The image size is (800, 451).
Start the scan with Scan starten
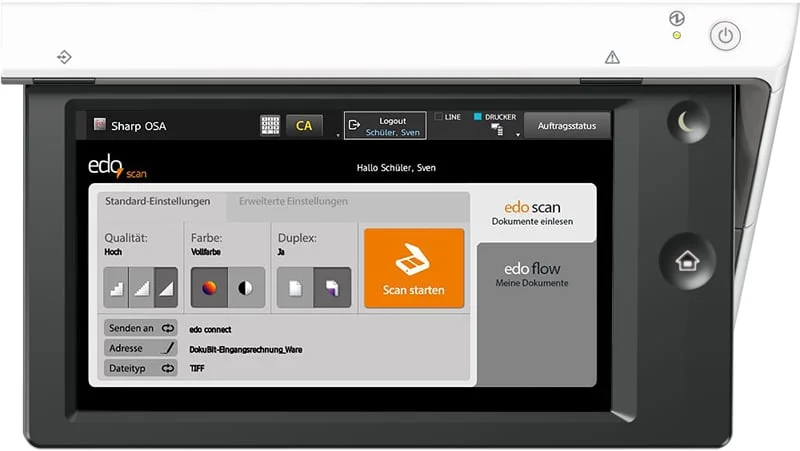[x=414, y=268]
